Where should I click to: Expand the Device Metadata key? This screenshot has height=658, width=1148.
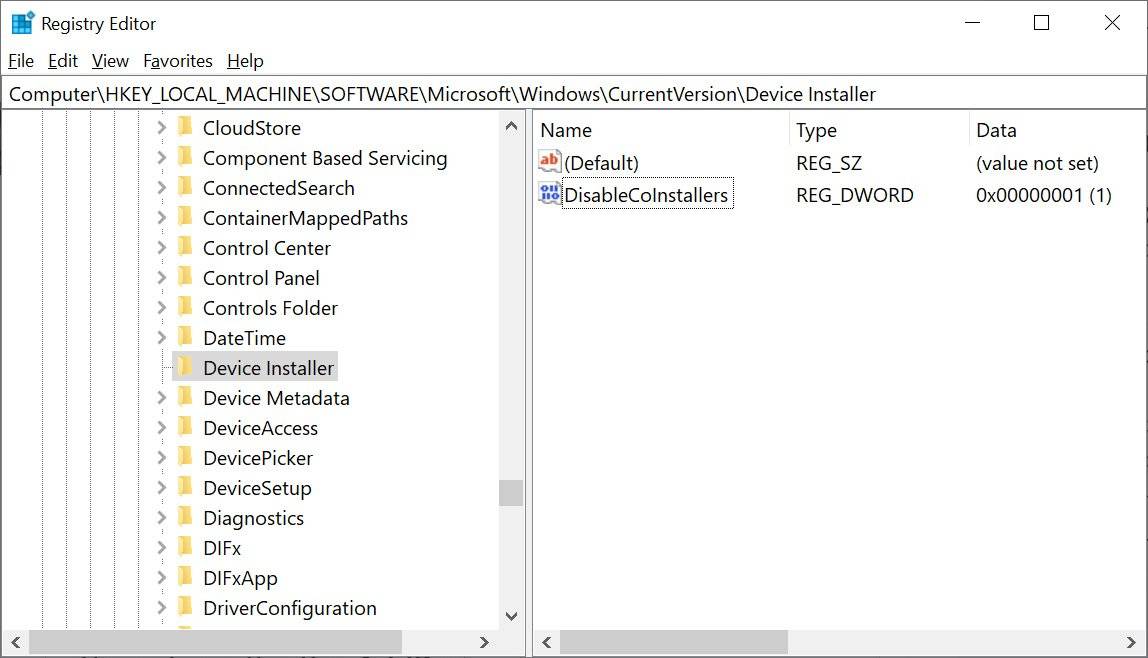pyautogui.click(x=162, y=397)
